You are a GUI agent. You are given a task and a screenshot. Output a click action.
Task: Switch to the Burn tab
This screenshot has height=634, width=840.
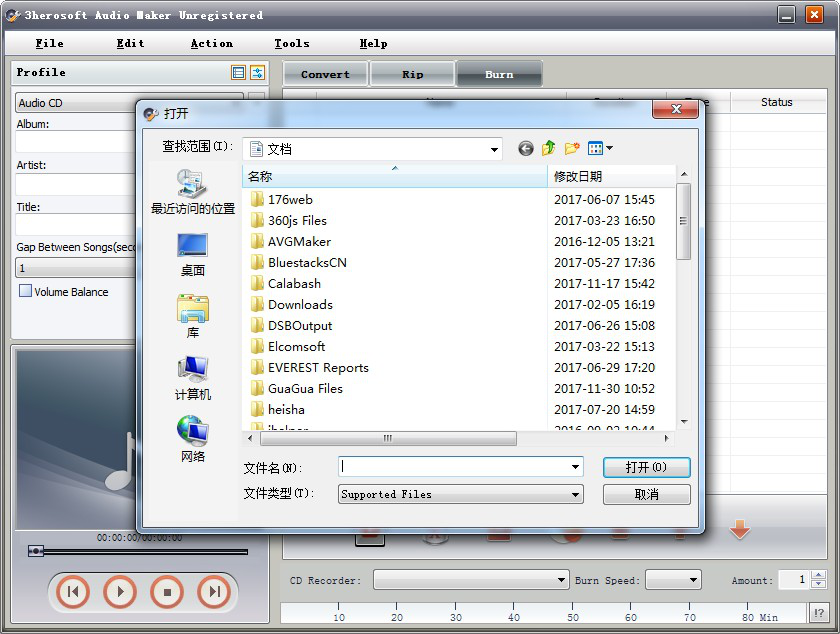tap(499, 74)
